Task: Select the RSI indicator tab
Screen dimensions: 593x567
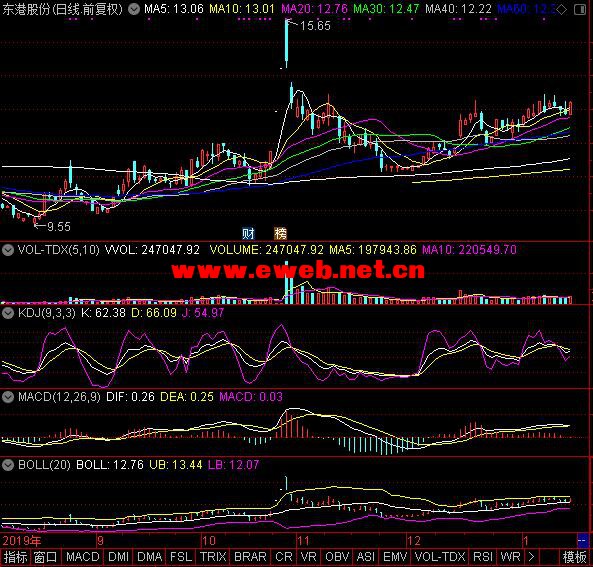Action: pyautogui.click(x=483, y=557)
